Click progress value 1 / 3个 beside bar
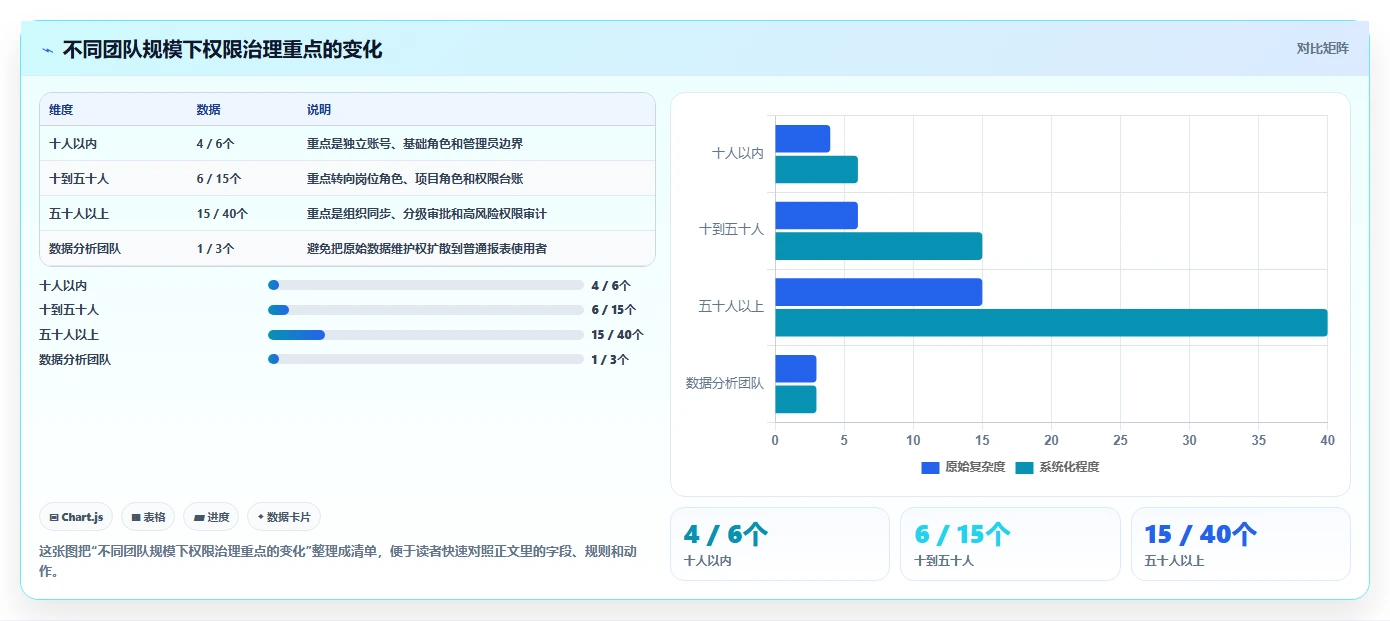The width and height of the screenshot is (1390, 621). pyautogui.click(x=610, y=359)
